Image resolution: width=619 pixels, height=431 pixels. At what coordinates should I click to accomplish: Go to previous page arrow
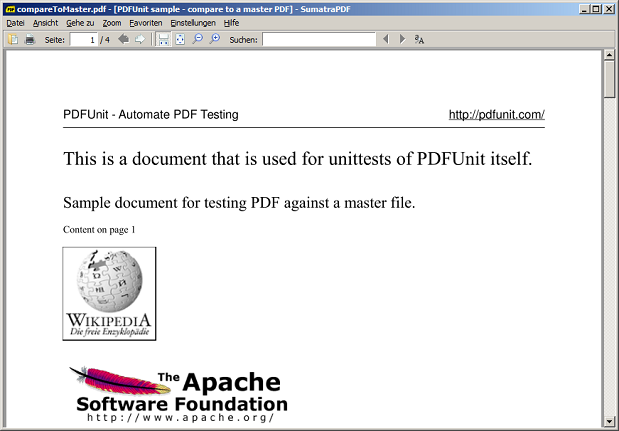pyautogui.click(x=123, y=39)
